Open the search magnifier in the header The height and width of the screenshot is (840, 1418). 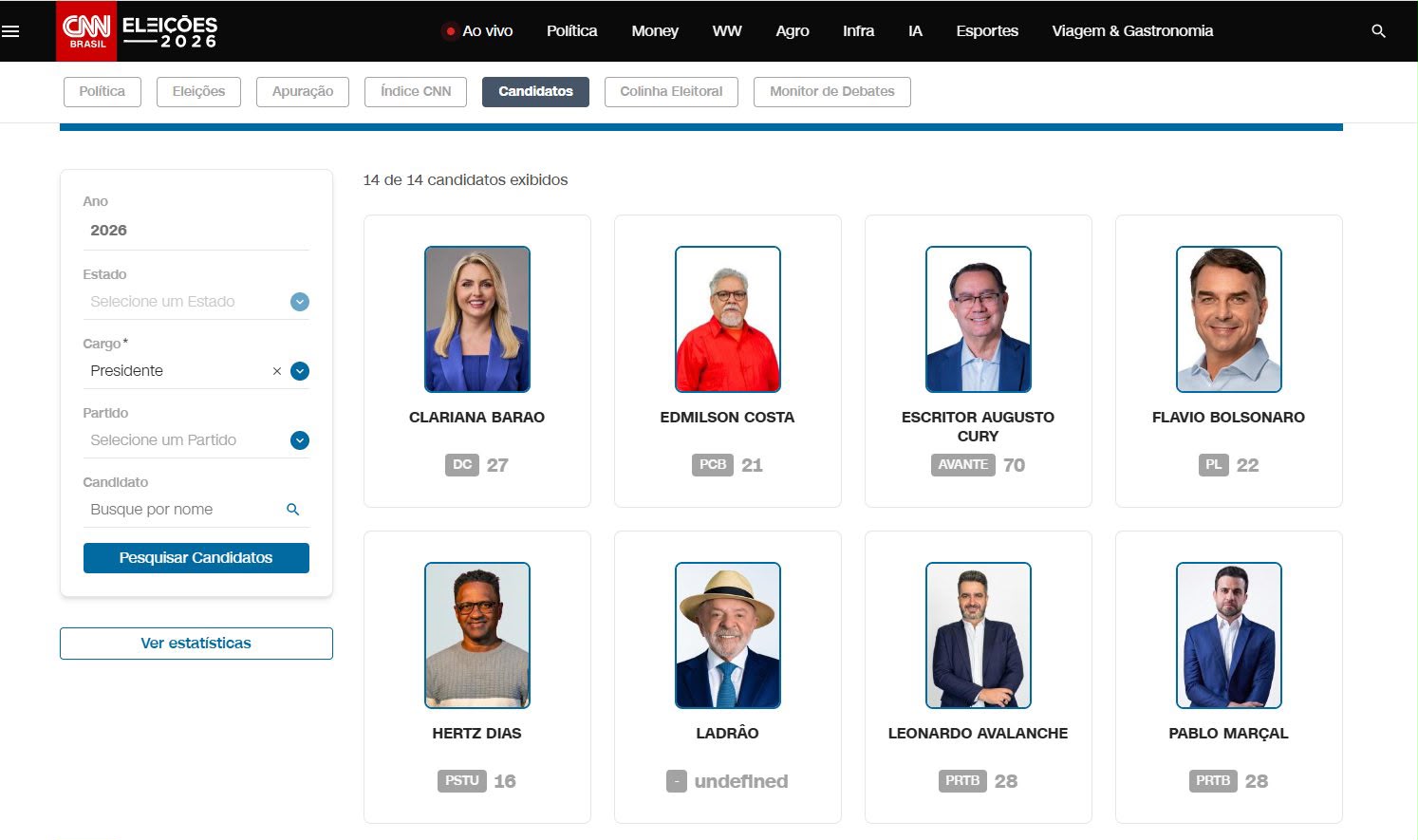pyautogui.click(x=1378, y=31)
